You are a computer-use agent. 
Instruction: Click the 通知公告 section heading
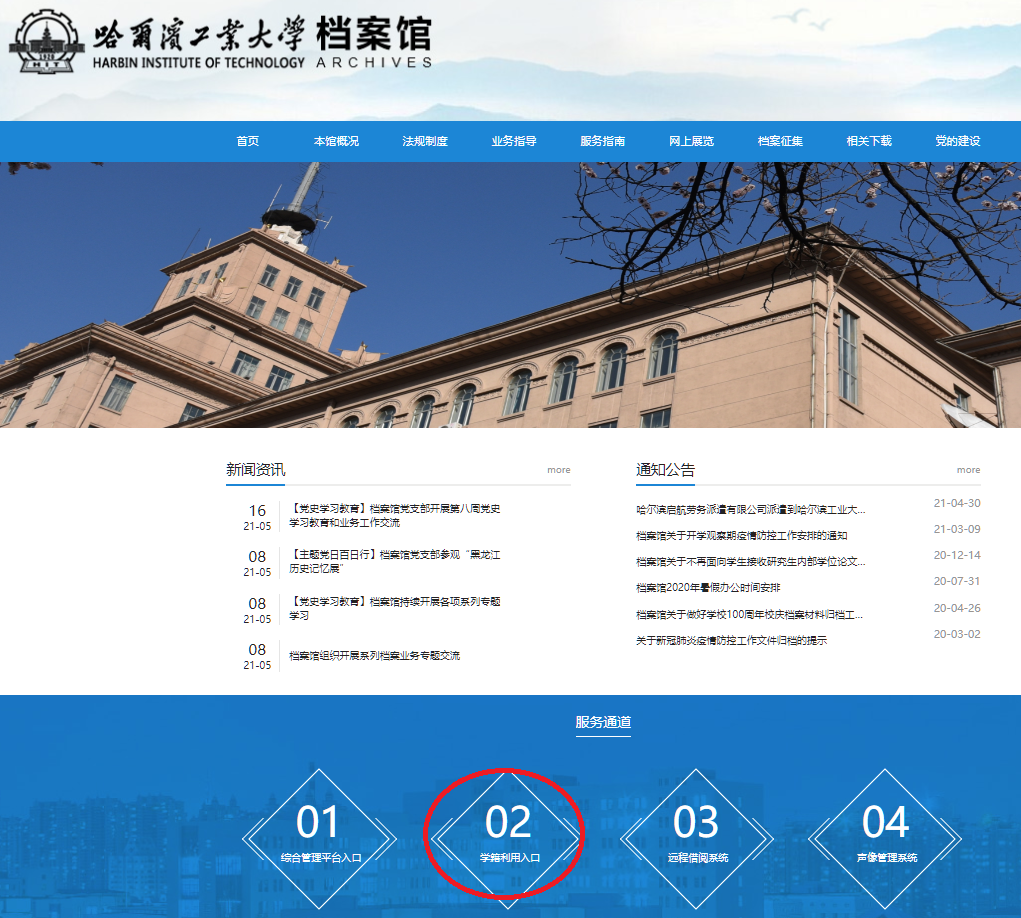click(x=665, y=469)
